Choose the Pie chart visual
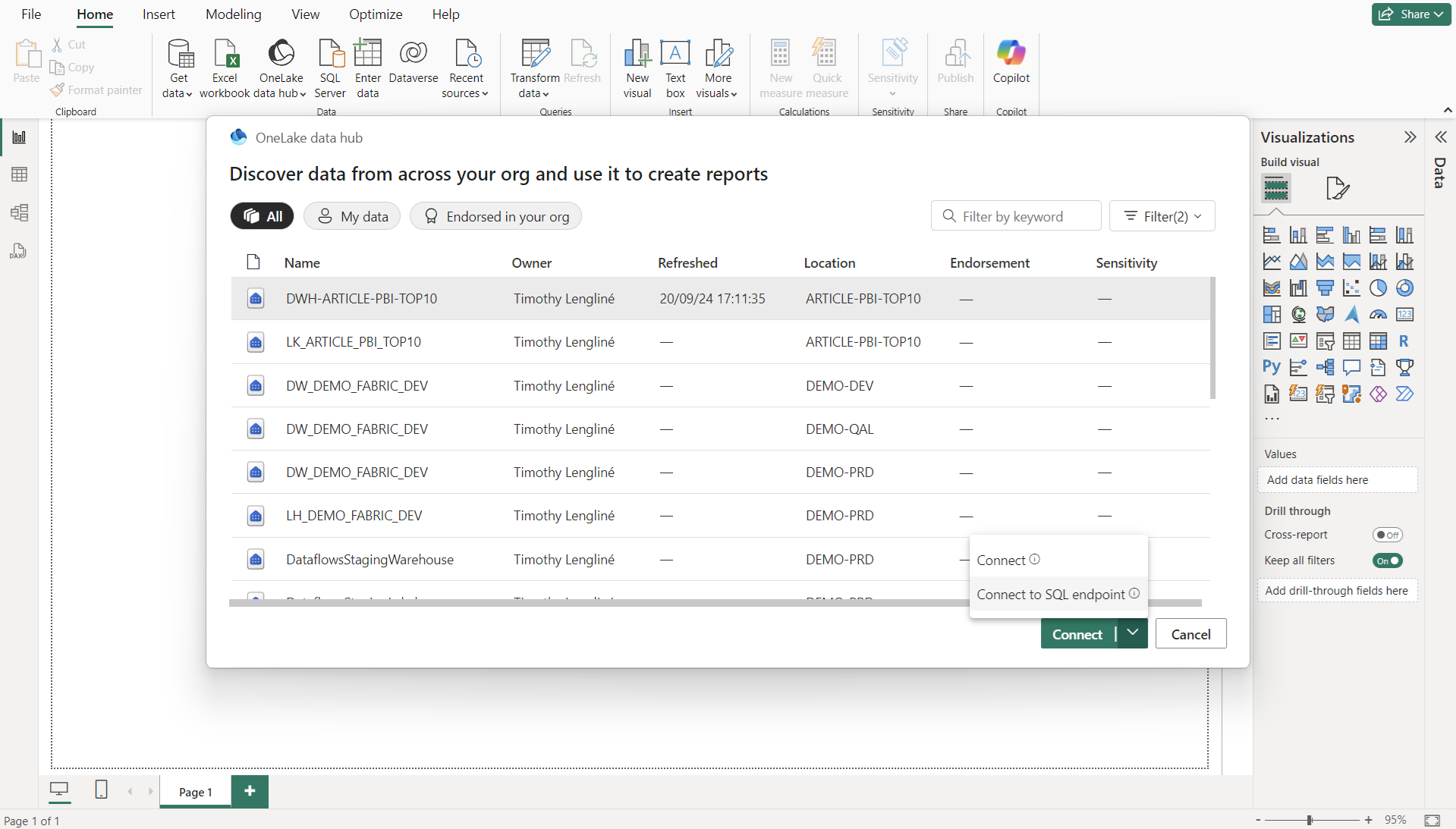This screenshot has width=1456, height=829. point(1378,288)
